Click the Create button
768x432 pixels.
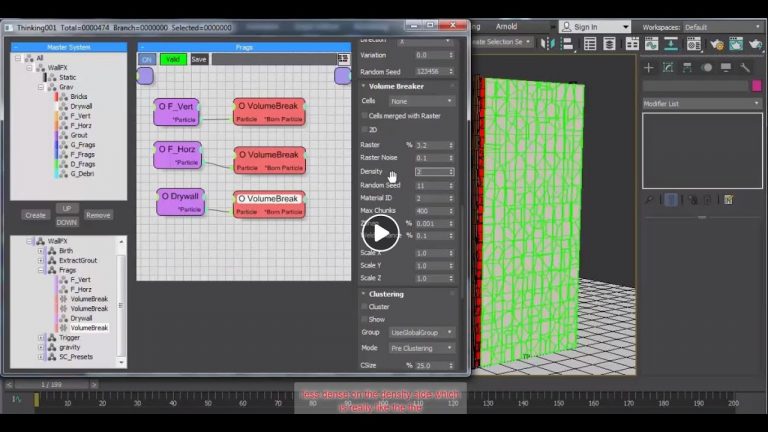[x=35, y=215]
